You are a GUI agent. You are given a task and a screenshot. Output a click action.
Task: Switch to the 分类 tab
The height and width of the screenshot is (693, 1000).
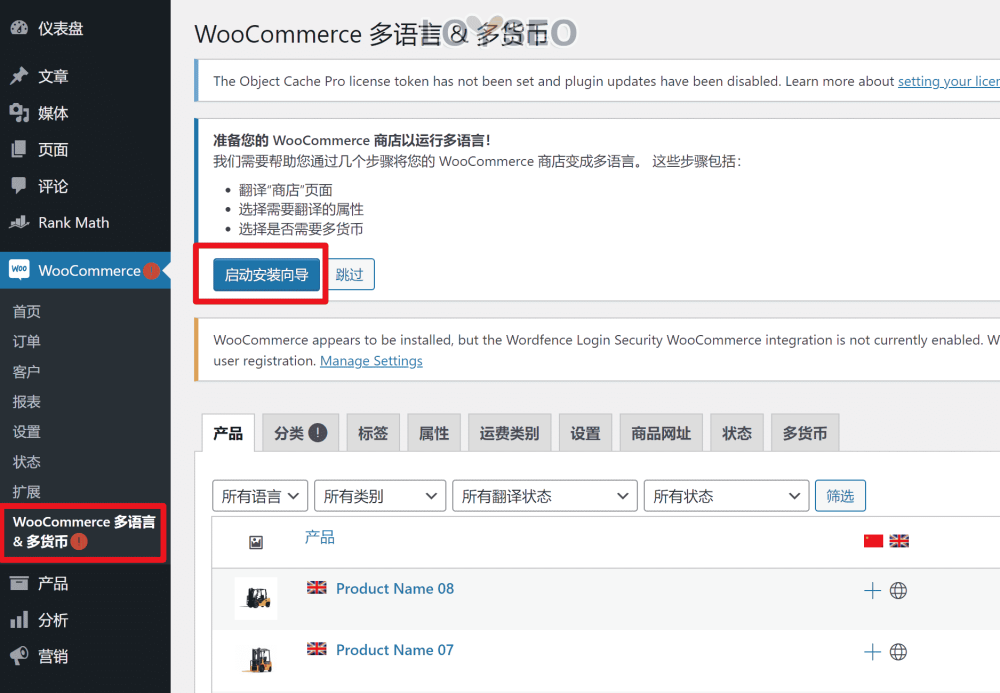coord(300,433)
